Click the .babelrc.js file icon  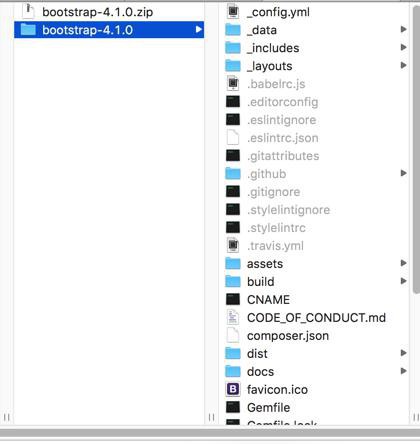point(233,84)
